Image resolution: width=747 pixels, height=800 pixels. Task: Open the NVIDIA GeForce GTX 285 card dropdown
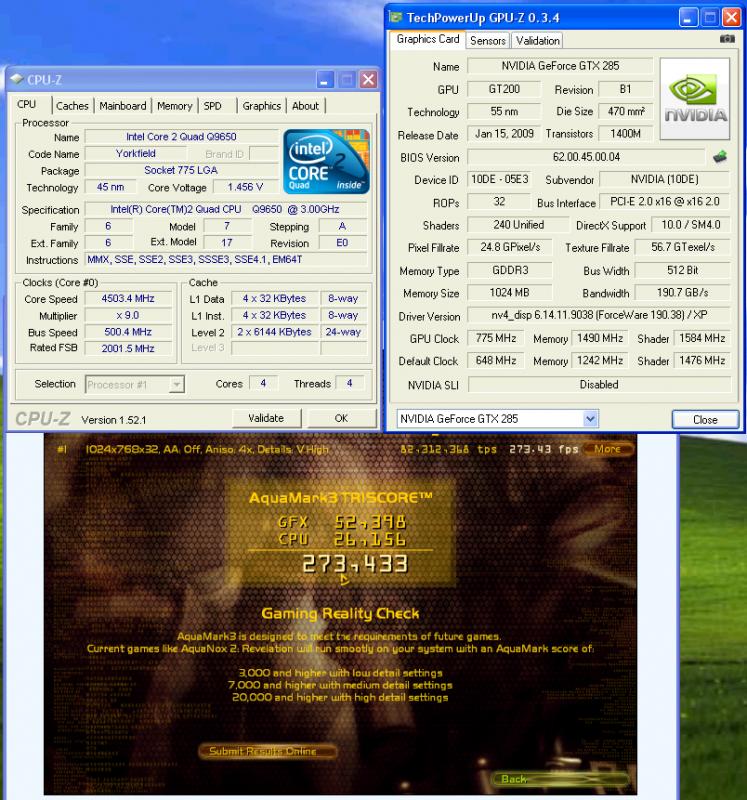coord(497,419)
